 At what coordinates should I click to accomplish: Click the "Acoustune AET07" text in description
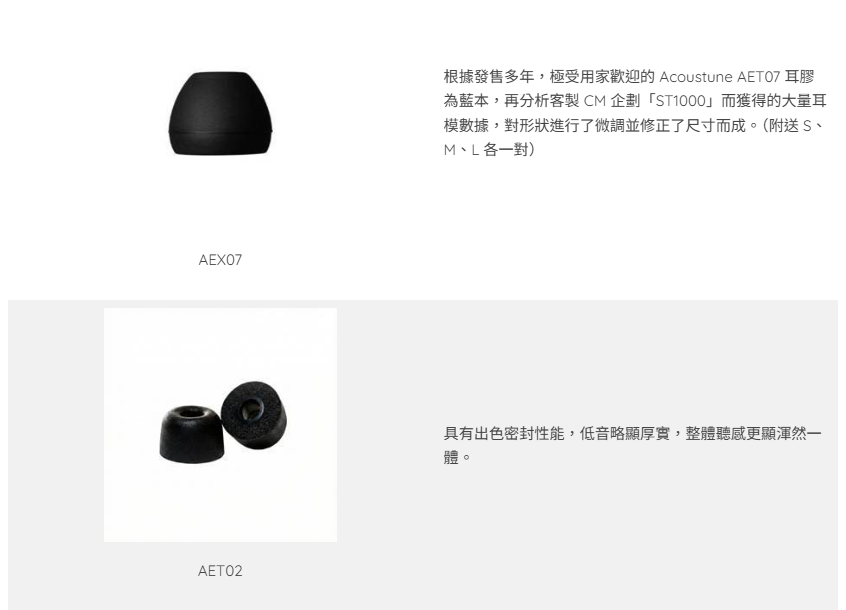(x=720, y=77)
